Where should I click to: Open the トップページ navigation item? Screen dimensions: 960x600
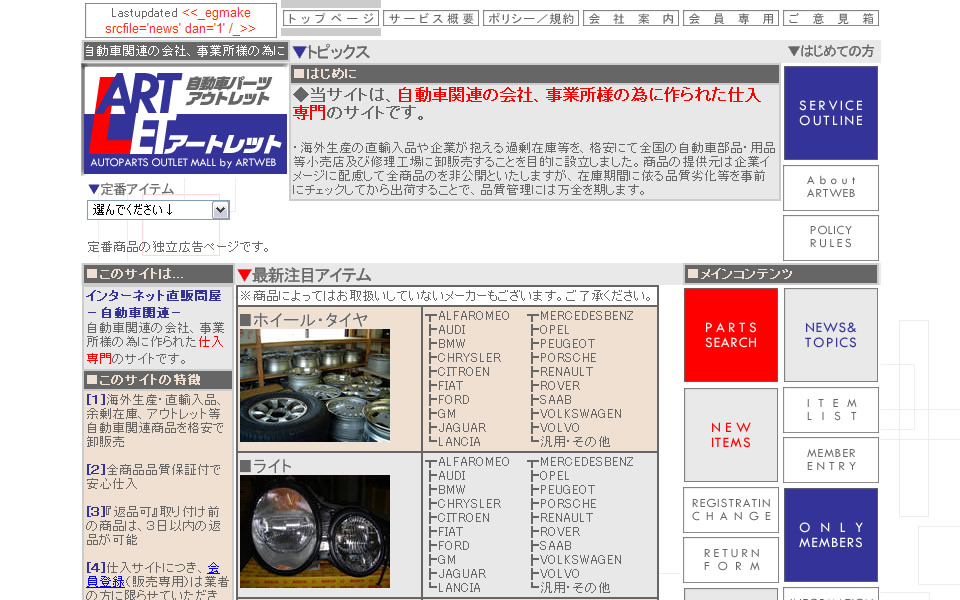click(x=331, y=18)
